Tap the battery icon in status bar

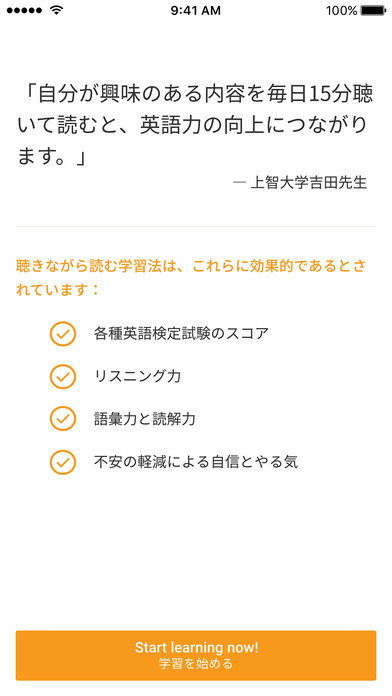tap(373, 10)
